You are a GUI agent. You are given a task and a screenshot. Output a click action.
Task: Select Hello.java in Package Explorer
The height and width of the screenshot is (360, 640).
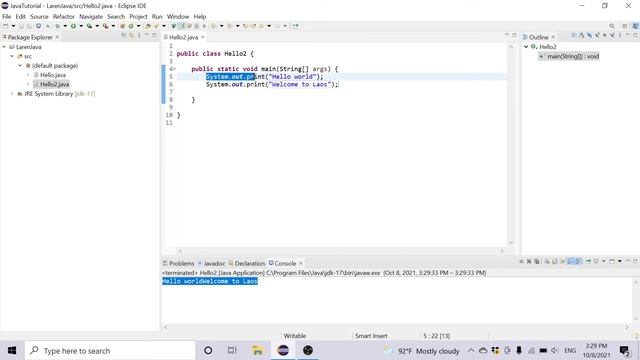(x=53, y=75)
